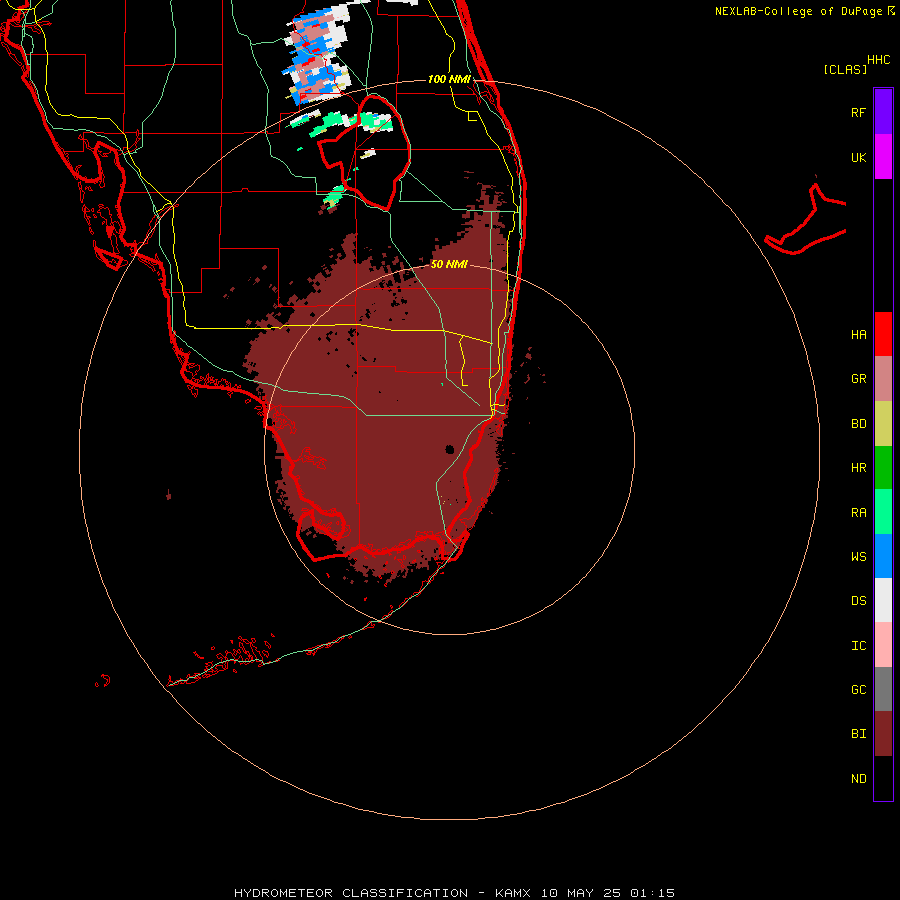Click the HR legend label
Screen dimensions: 900x900
click(x=858, y=467)
